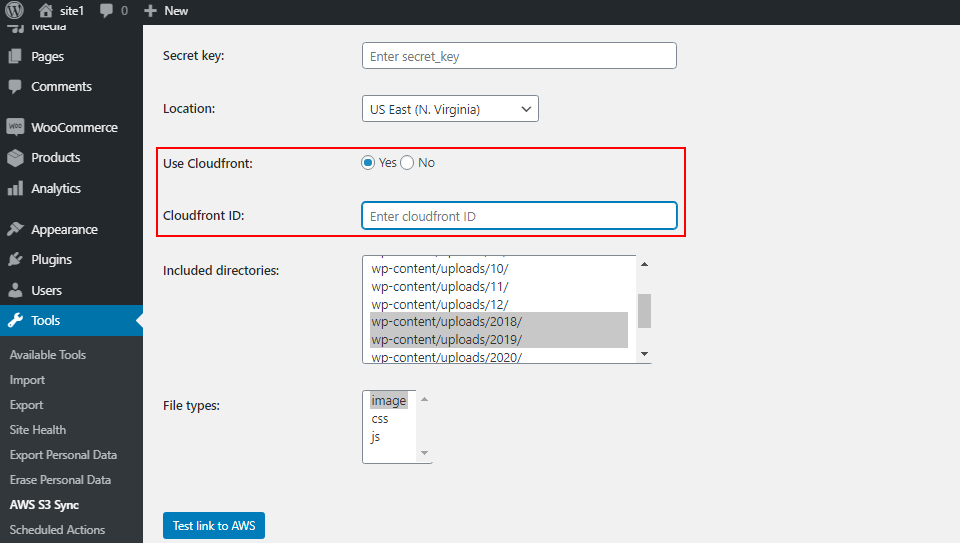Focus the Cloudfront ID input field
The image size is (960, 543).
(519, 215)
